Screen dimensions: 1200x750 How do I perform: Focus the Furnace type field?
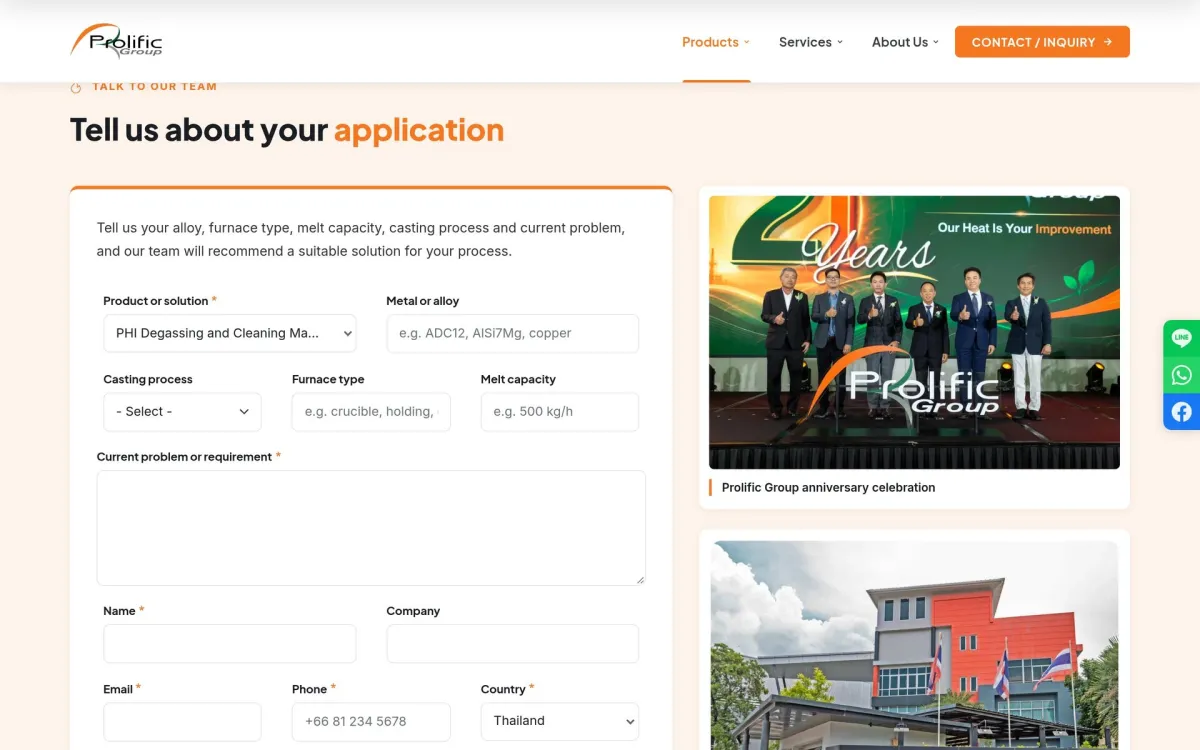click(371, 412)
